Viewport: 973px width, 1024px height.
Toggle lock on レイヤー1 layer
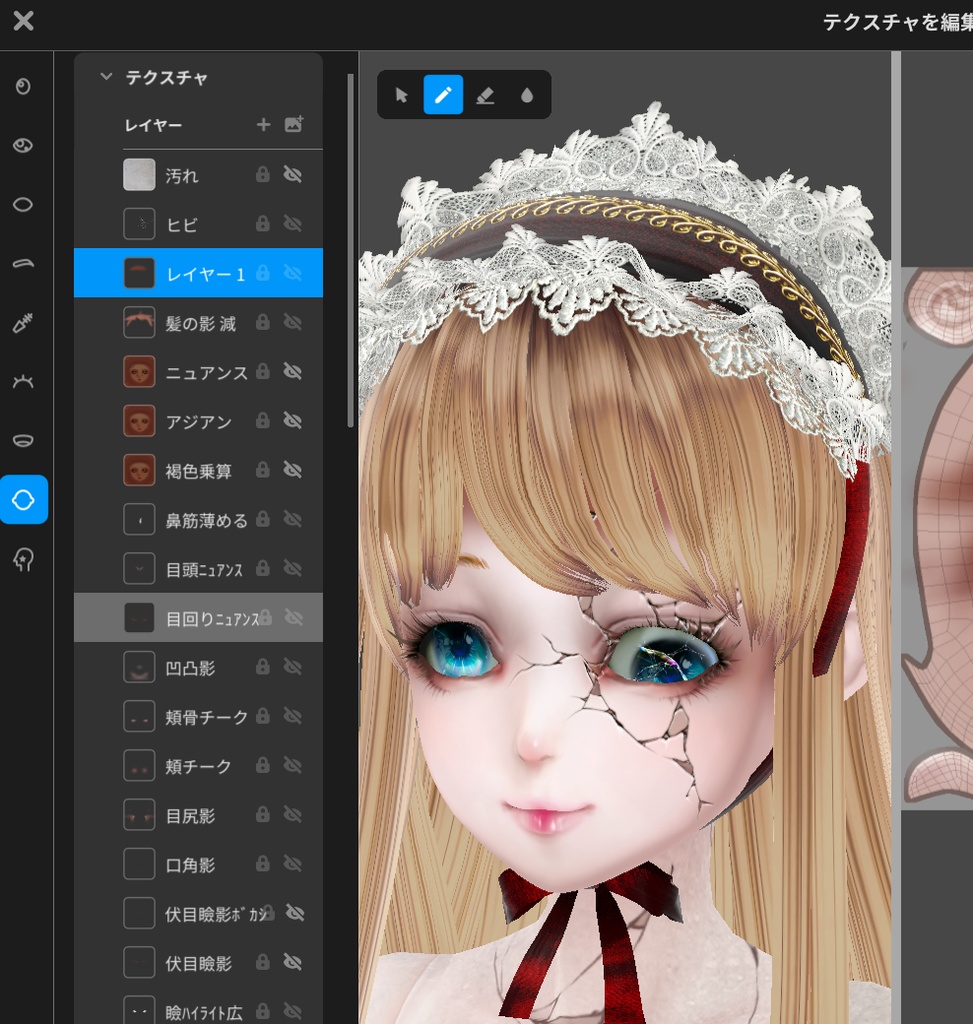263,273
